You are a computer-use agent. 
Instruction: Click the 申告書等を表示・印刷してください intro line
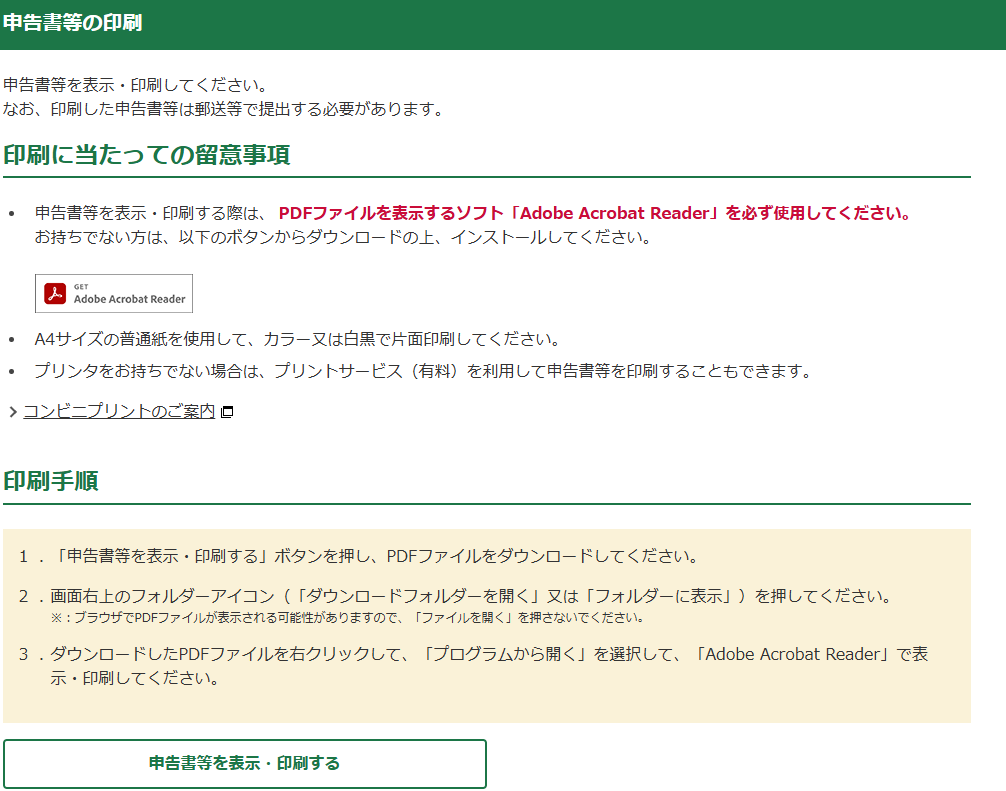135,85
